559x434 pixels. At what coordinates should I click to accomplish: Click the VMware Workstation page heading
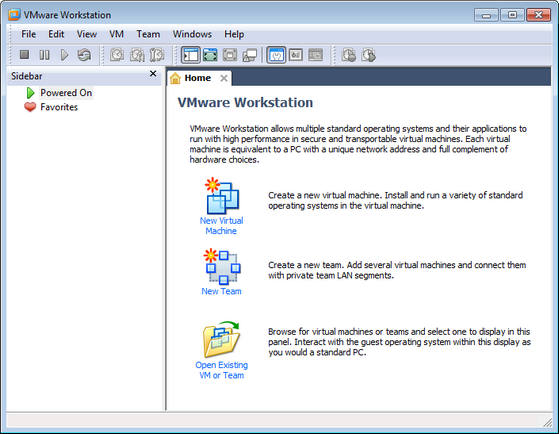tap(245, 102)
